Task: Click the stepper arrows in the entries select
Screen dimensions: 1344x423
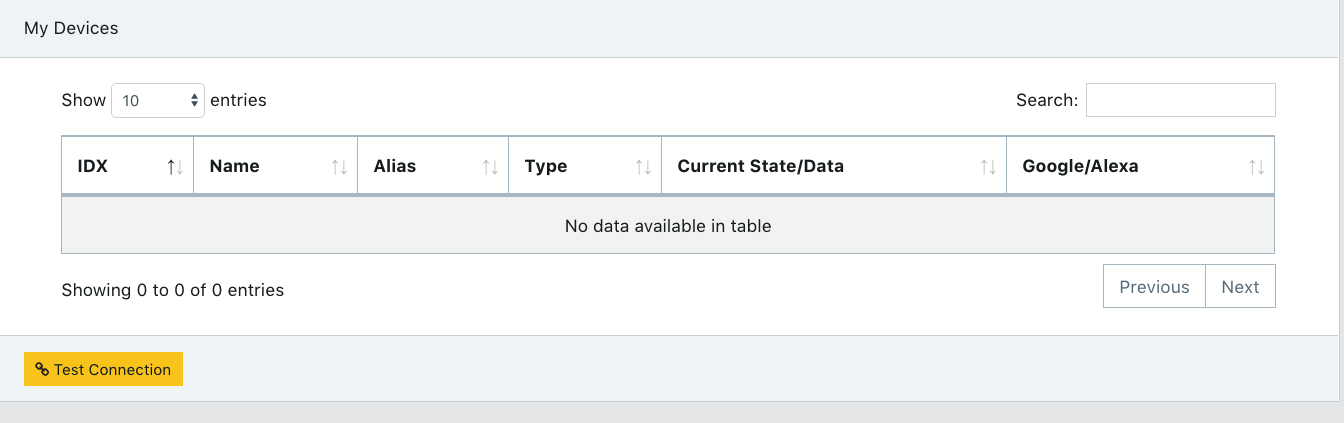Action: coord(194,100)
